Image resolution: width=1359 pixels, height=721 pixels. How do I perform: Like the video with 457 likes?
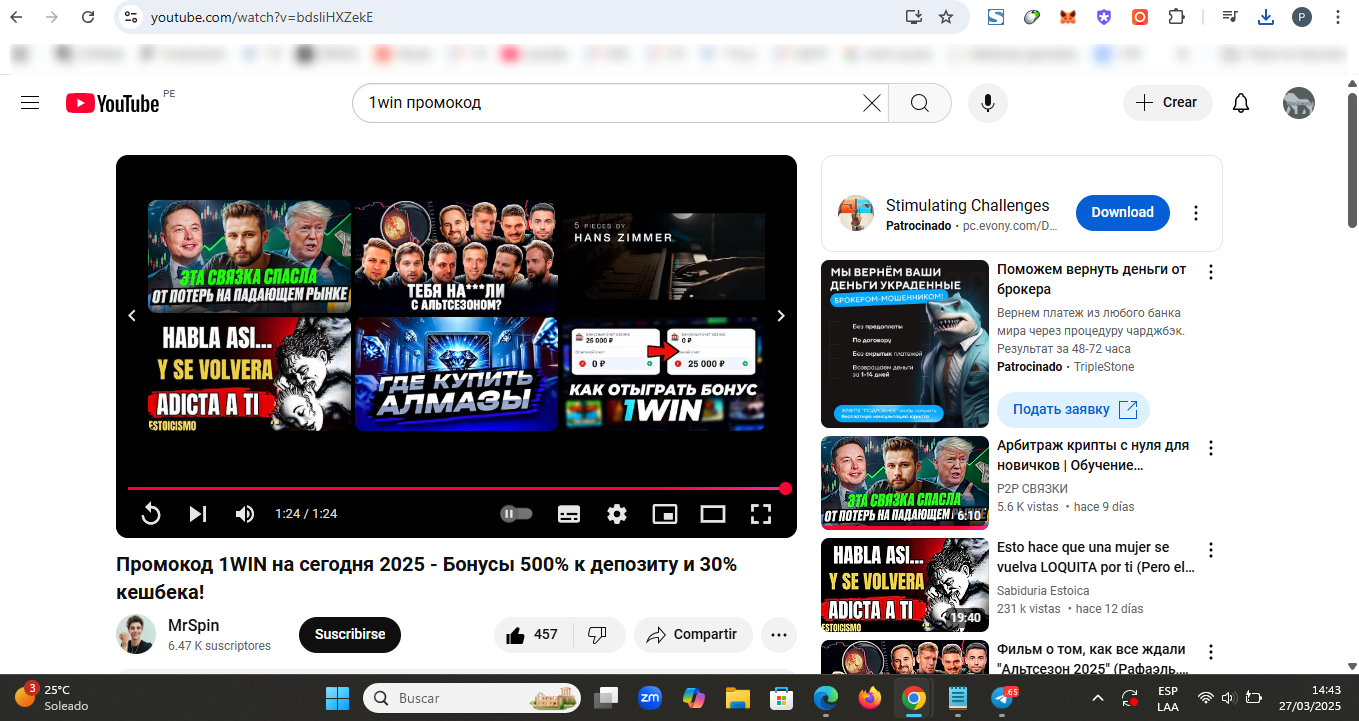point(533,635)
